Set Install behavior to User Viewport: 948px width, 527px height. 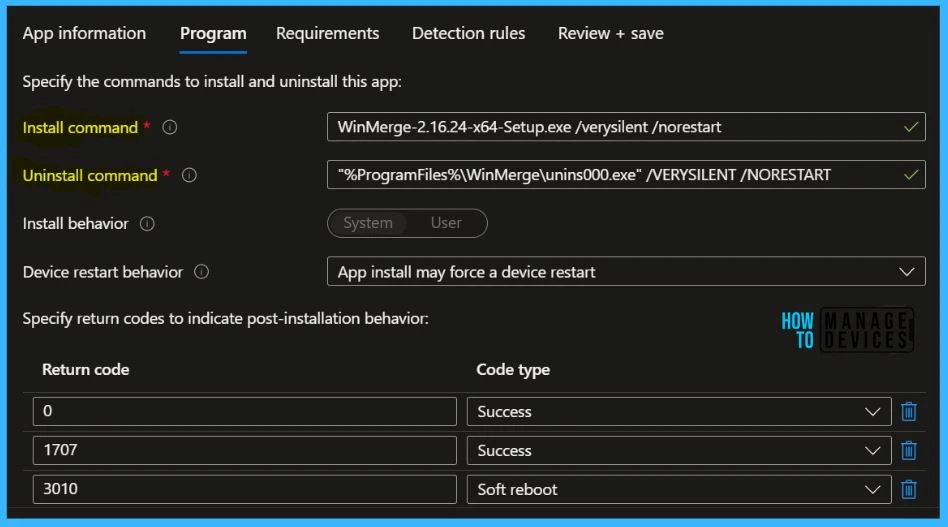click(446, 223)
